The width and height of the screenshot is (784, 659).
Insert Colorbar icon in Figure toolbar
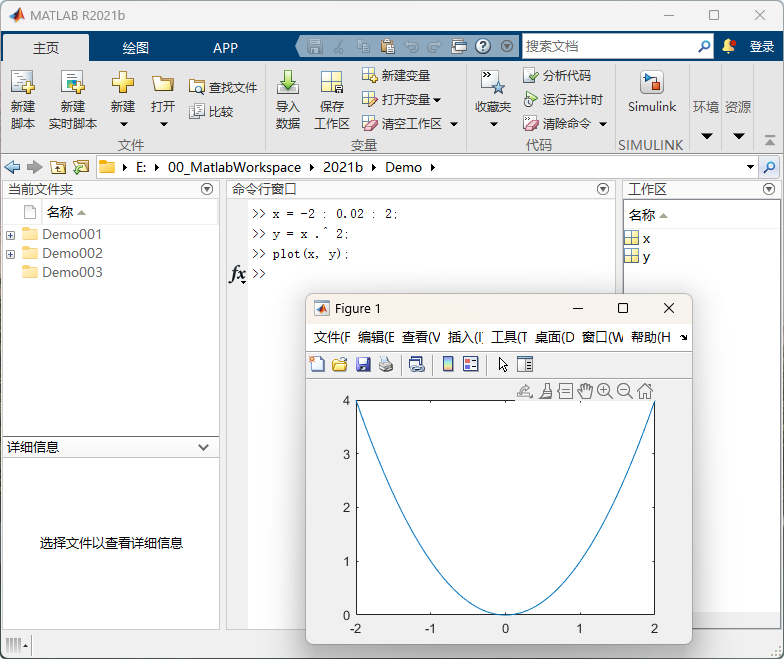pos(448,364)
